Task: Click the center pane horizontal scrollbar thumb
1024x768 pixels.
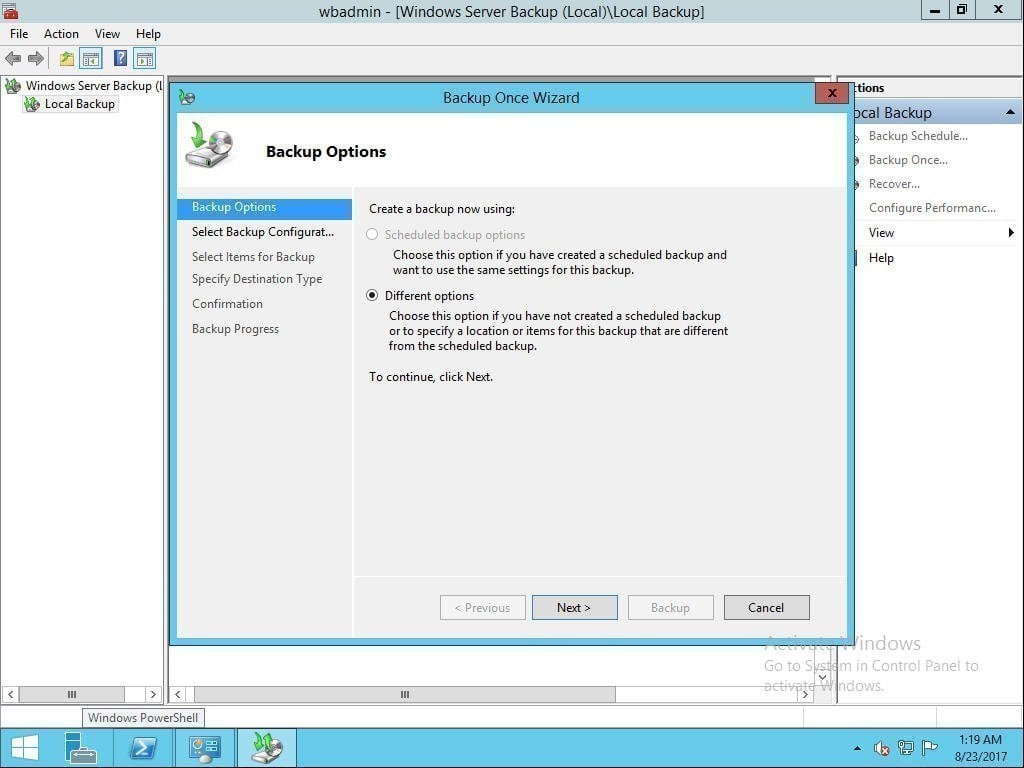Action: [405, 694]
